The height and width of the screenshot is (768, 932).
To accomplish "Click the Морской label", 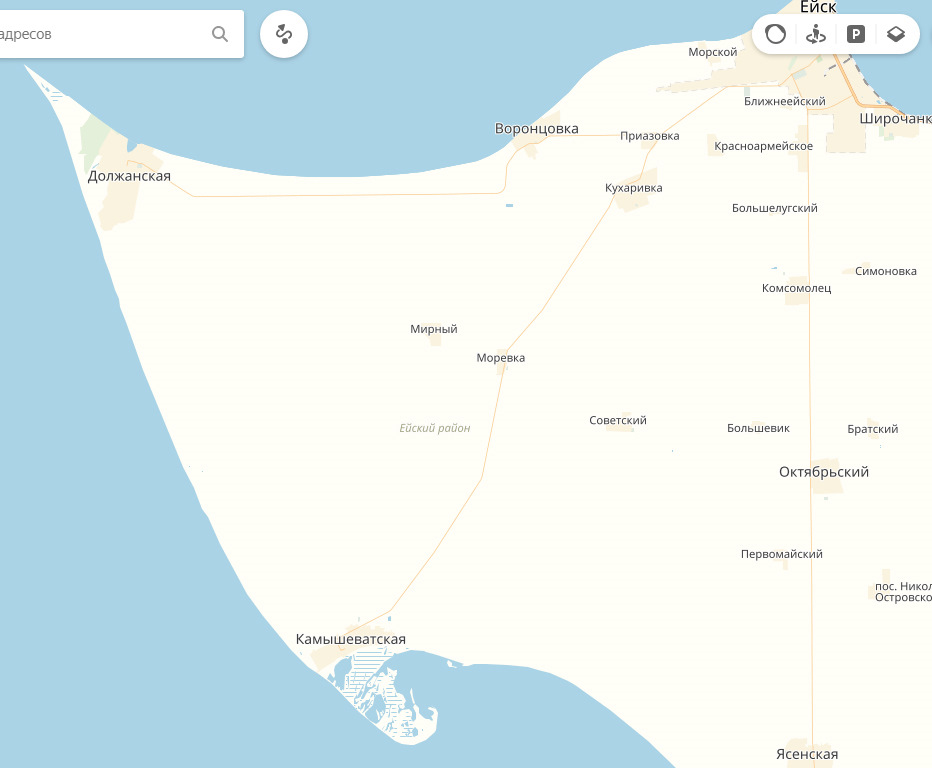I will tap(713, 52).
